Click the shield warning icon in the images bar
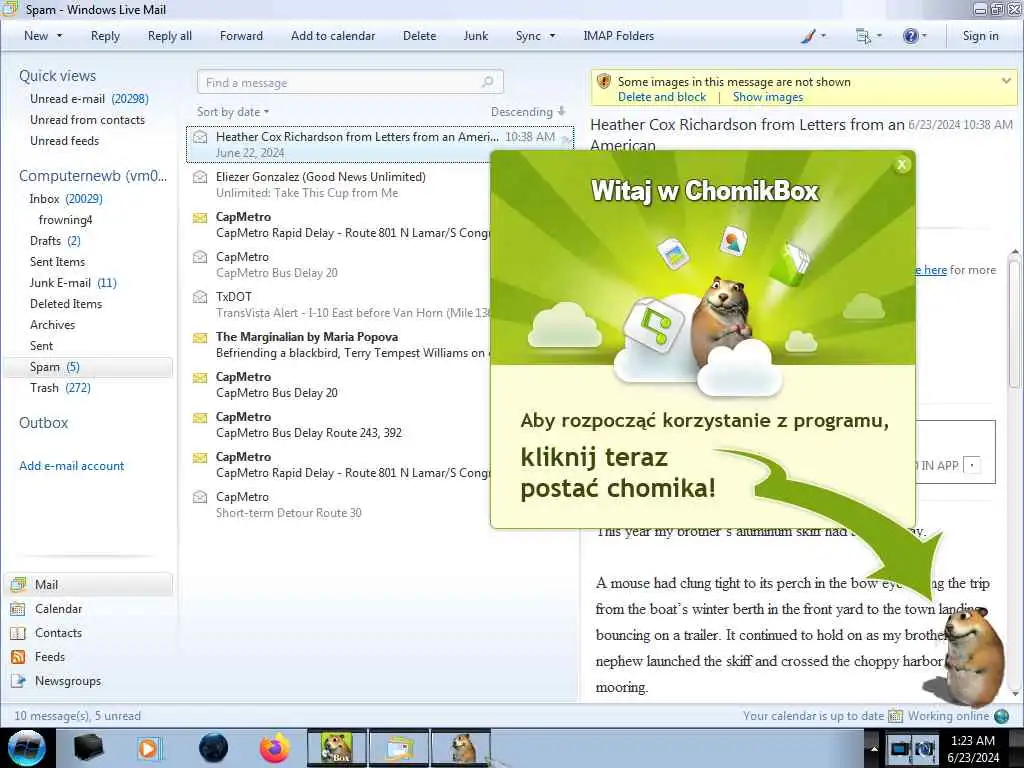1024x768 pixels. click(x=603, y=82)
